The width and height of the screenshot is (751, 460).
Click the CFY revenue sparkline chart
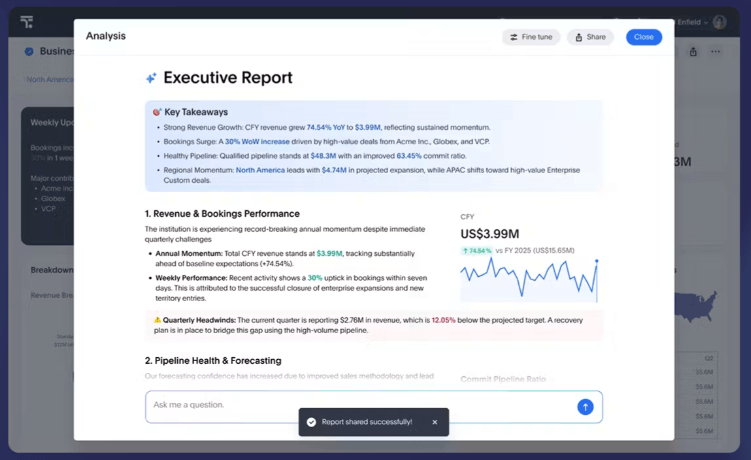click(x=529, y=280)
